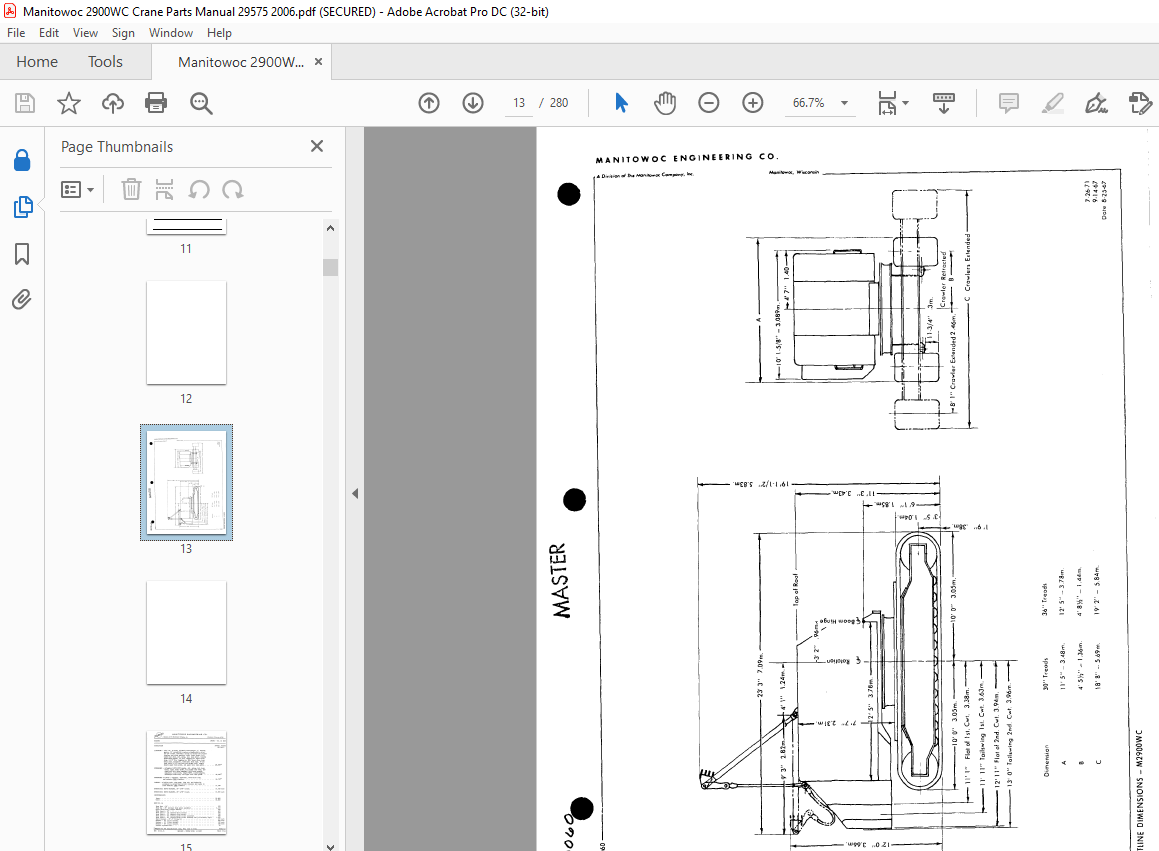Delete selected page with trash icon
This screenshot has height=851, width=1159.
[131, 189]
